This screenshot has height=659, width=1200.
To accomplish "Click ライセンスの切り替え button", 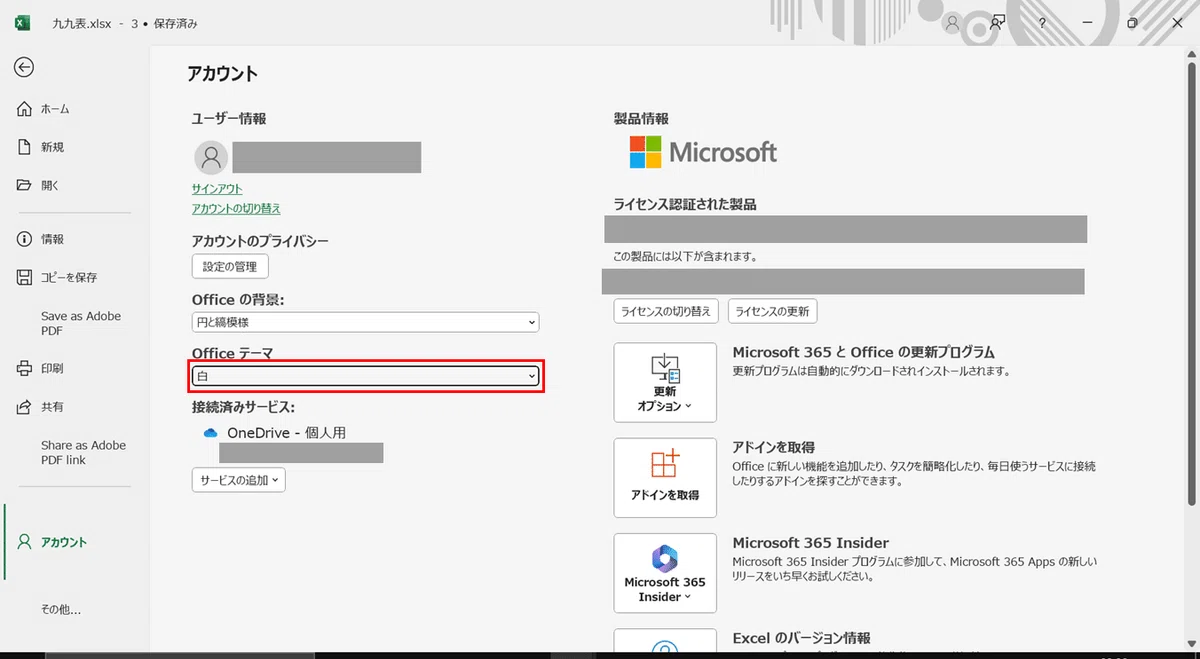I will tap(666, 311).
